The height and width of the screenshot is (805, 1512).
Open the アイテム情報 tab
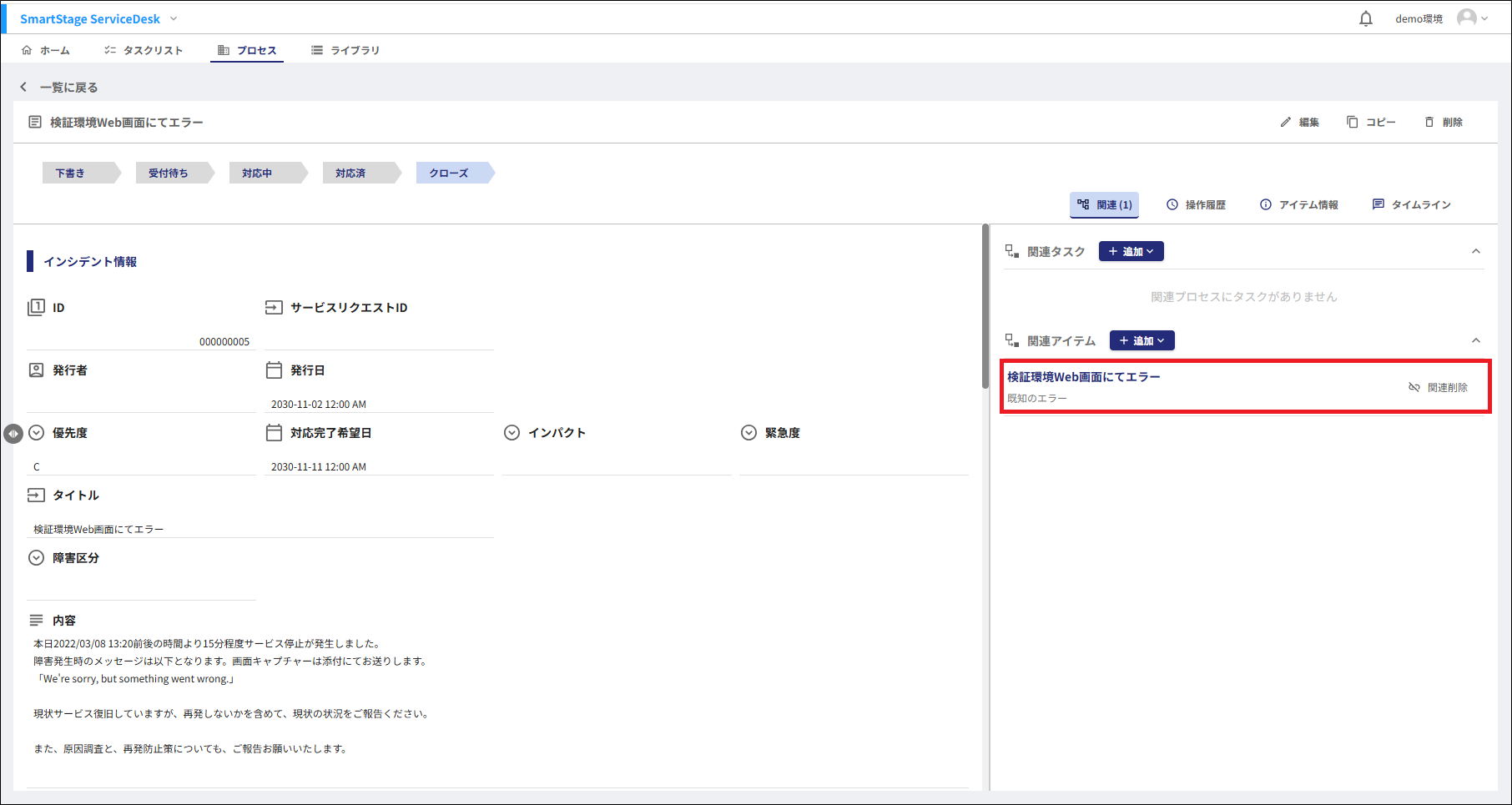(1298, 204)
